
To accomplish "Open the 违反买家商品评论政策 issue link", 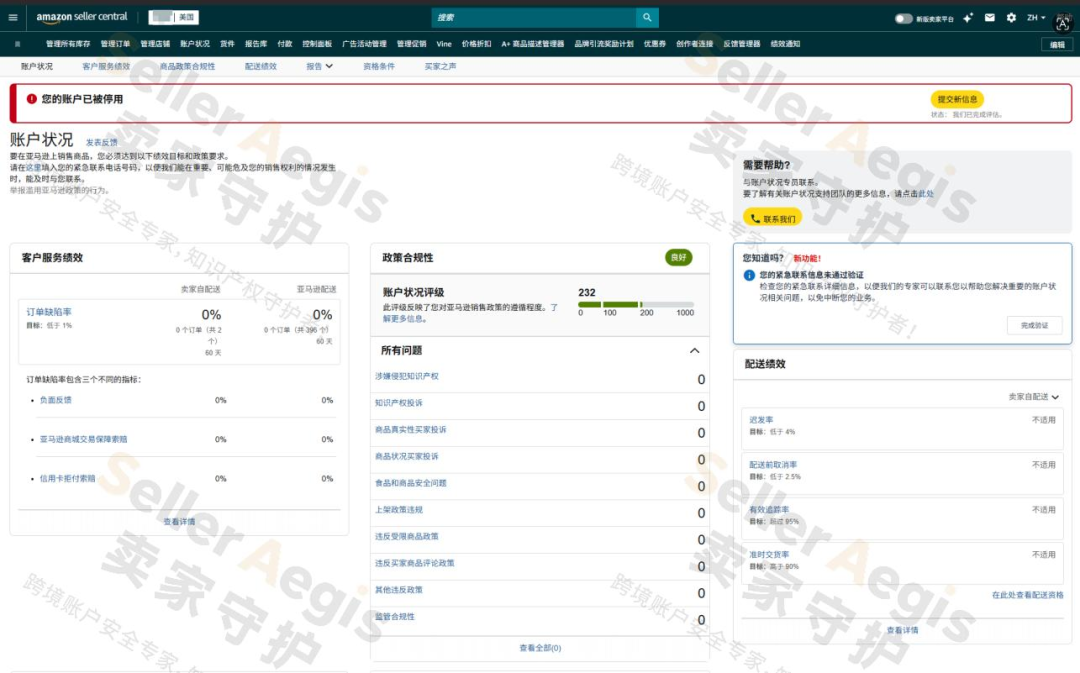I will click(x=415, y=563).
